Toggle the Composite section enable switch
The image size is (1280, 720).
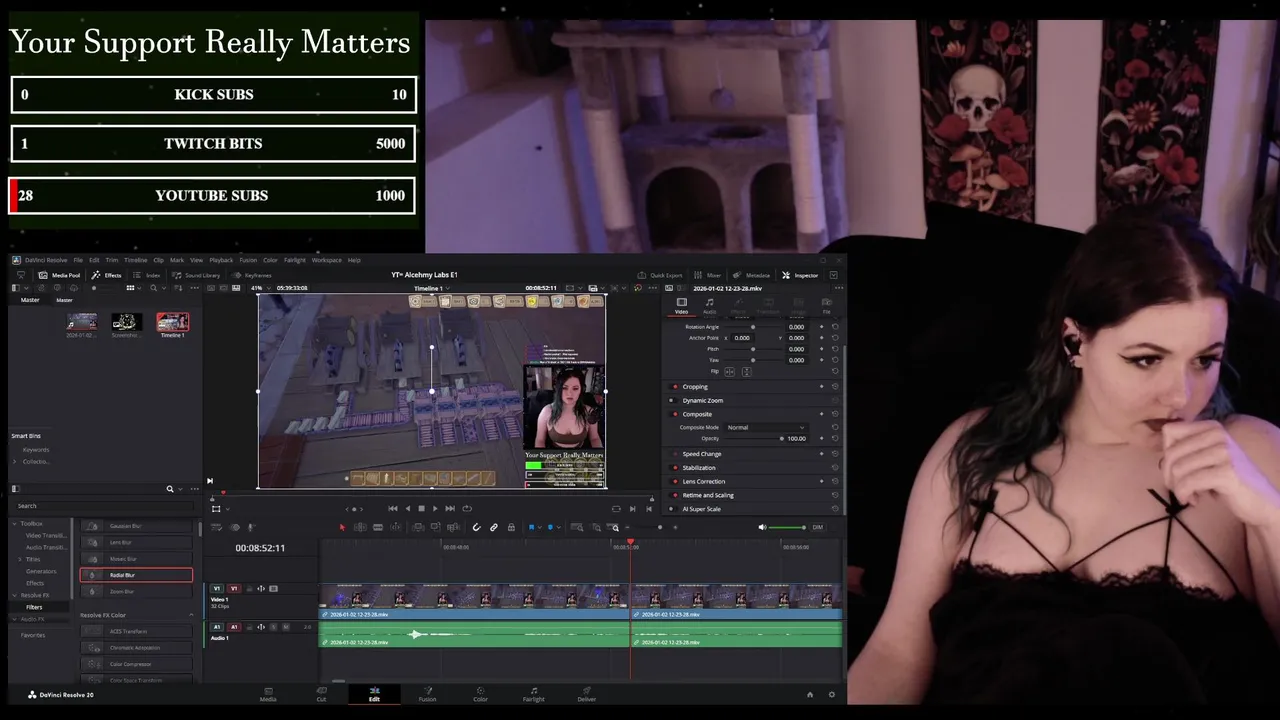pyautogui.click(x=675, y=414)
